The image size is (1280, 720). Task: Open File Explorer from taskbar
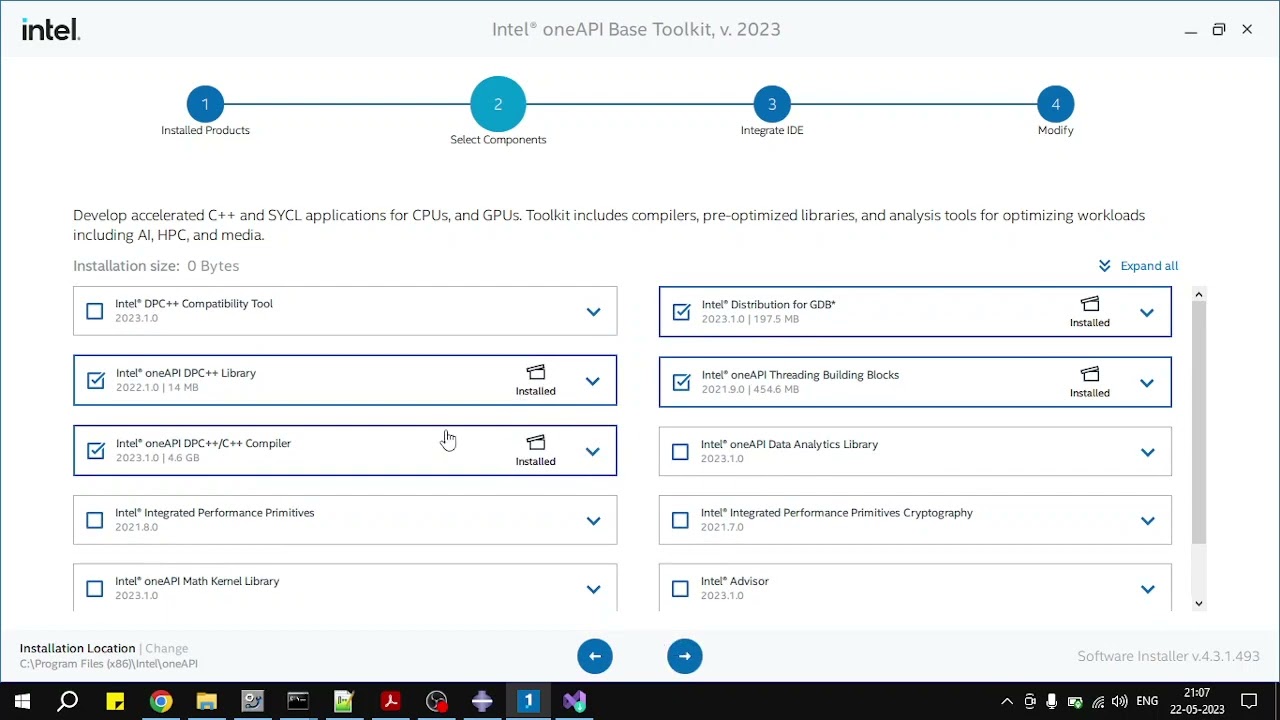(x=207, y=701)
